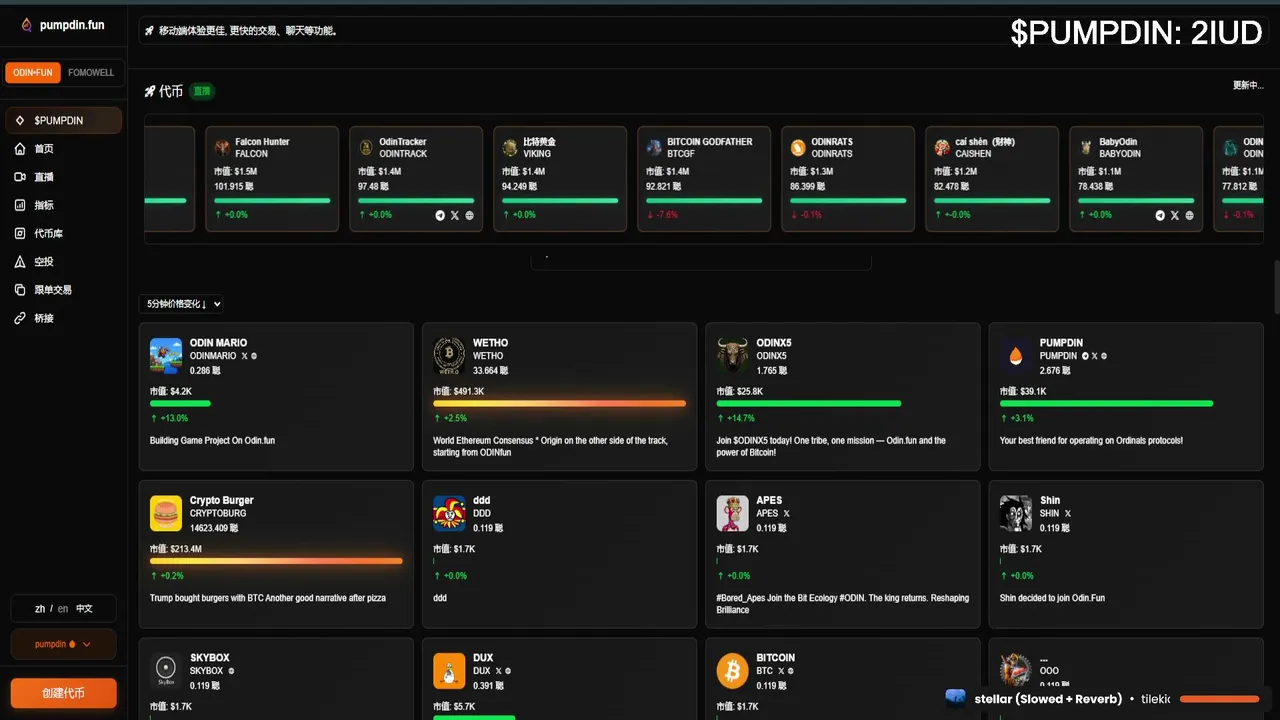
Task: Open 指标 chart icon in sidebar
Action: [20, 205]
